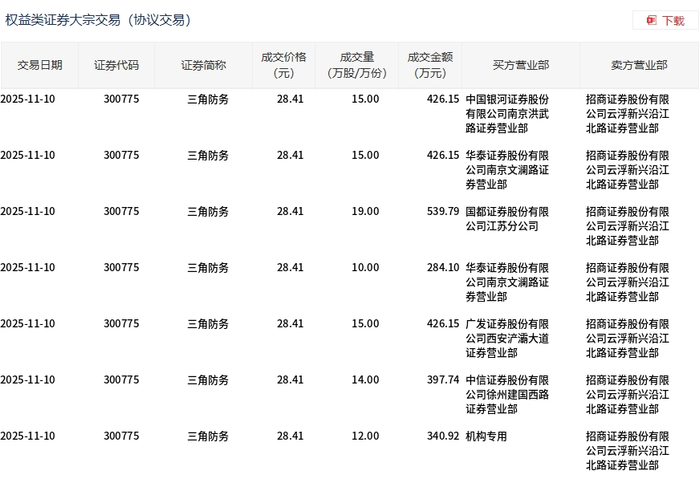This screenshot has height=483, width=700.
Task: Click the 14.00 volume cell
Action: coord(365,380)
